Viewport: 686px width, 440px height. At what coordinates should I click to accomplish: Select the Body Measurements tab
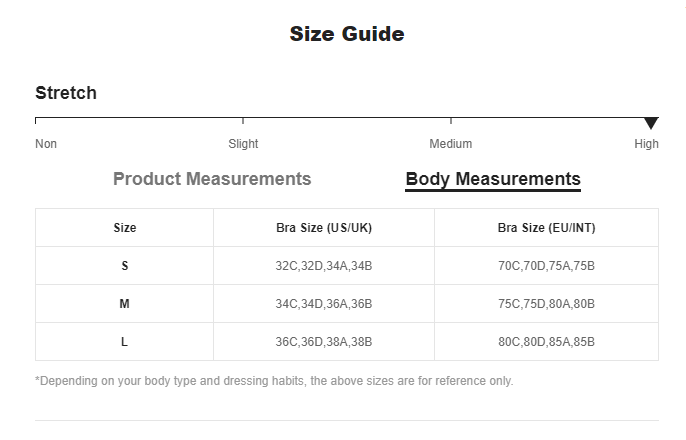(x=493, y=180)
